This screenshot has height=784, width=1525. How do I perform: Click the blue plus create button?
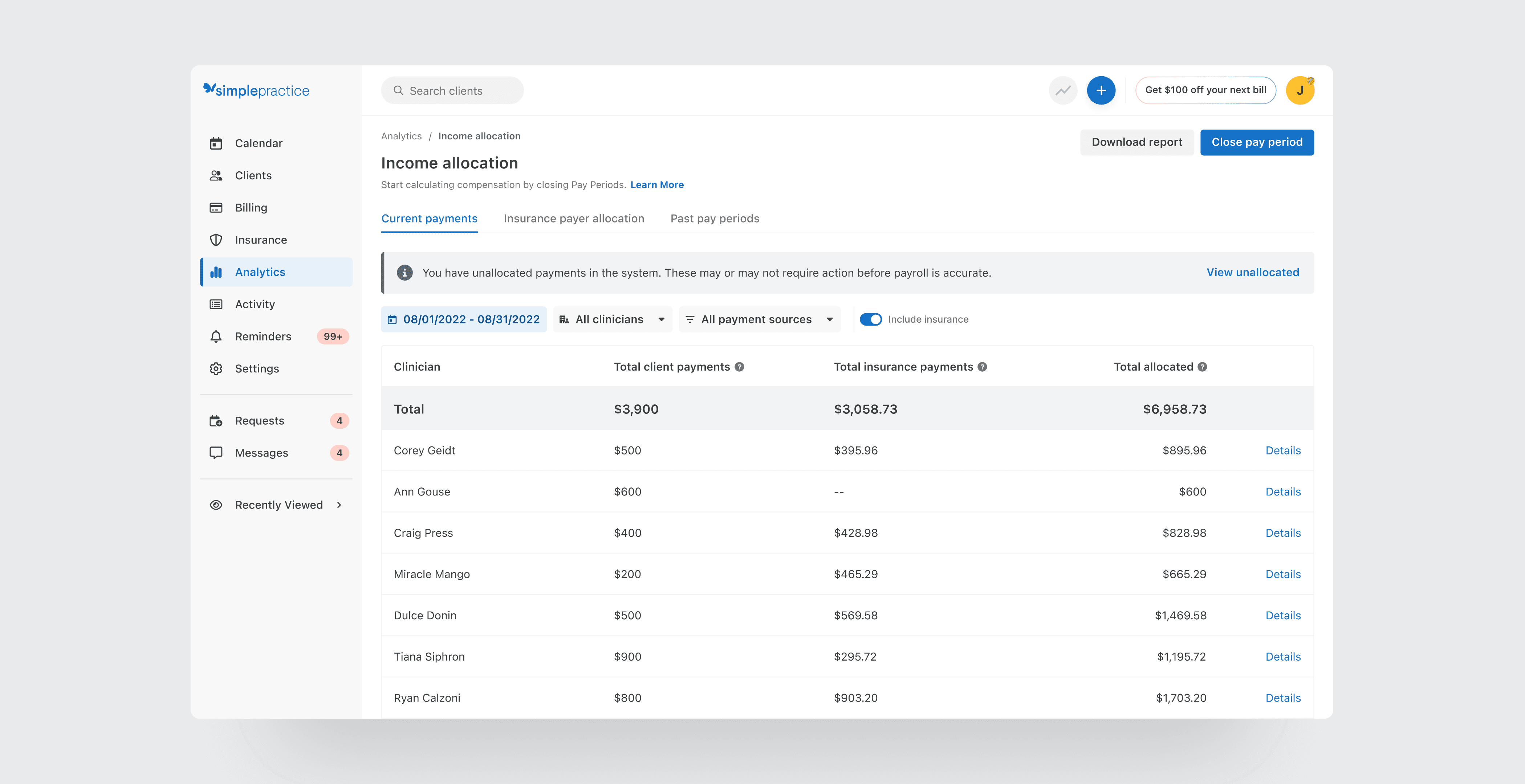coord(1101,90)
